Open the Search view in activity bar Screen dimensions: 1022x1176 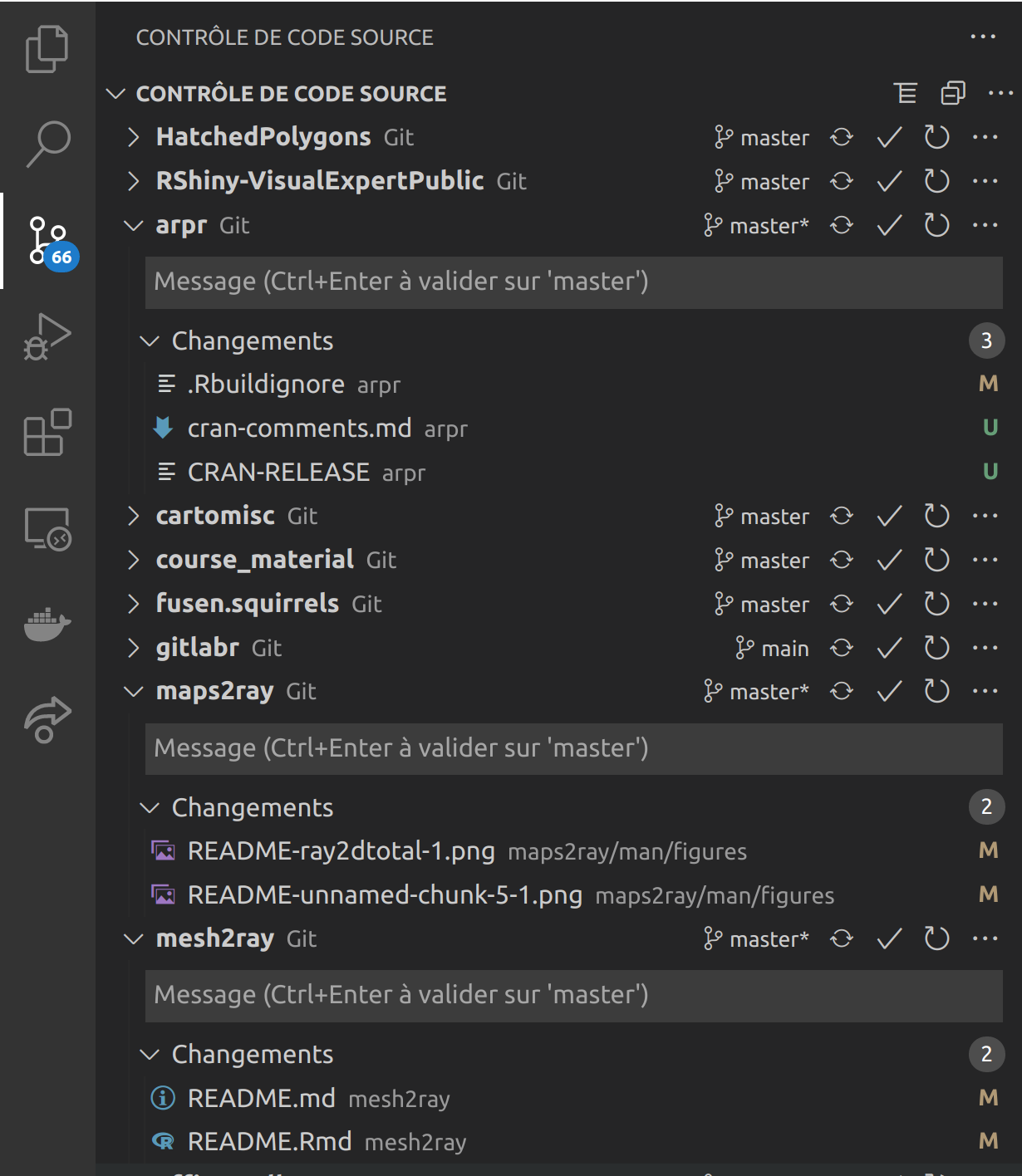tap(47, 144)
